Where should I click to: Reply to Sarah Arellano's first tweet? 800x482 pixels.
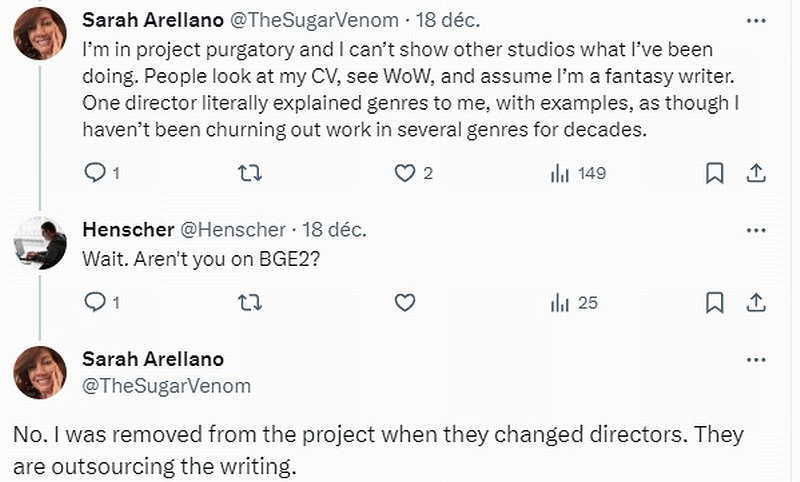point(95,173)
